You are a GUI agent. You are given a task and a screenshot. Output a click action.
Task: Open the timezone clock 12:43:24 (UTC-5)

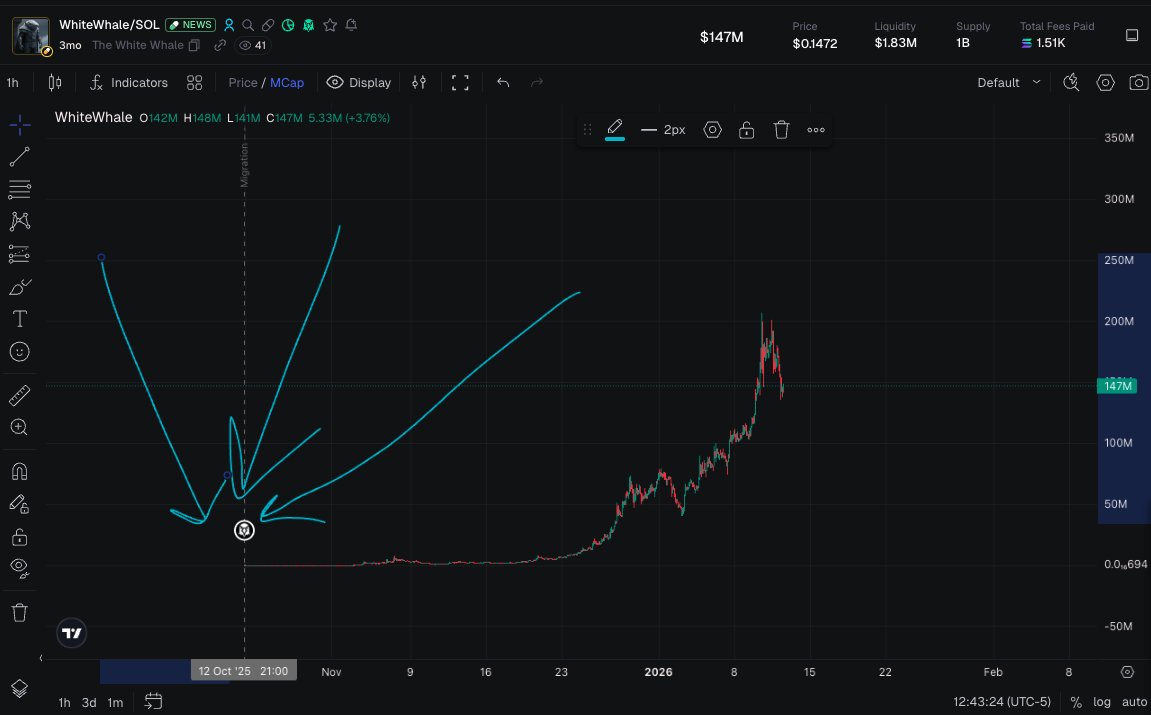pos(1002,703)
